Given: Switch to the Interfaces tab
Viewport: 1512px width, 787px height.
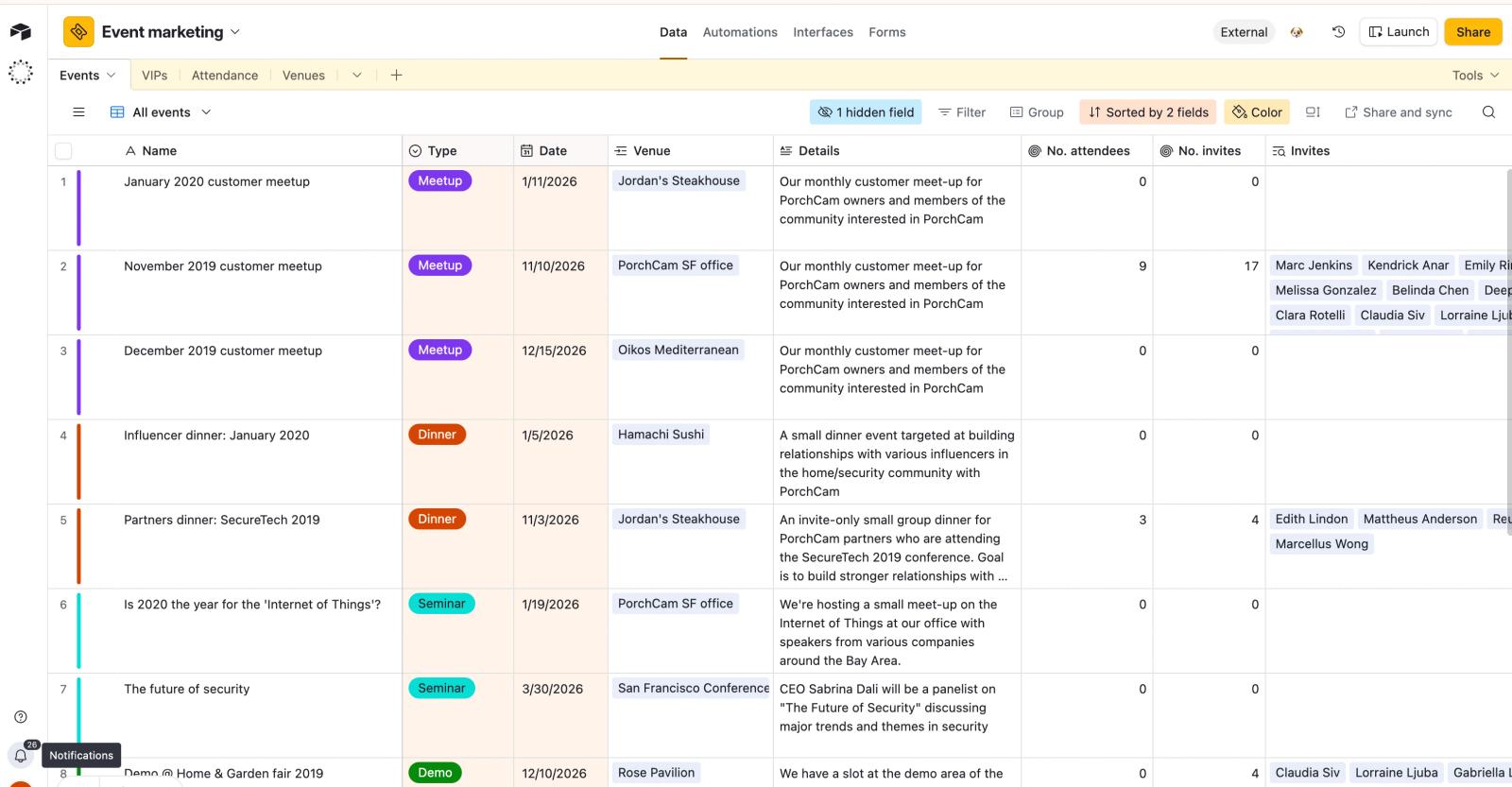Looking at the screenshot, I should (823, 32).
